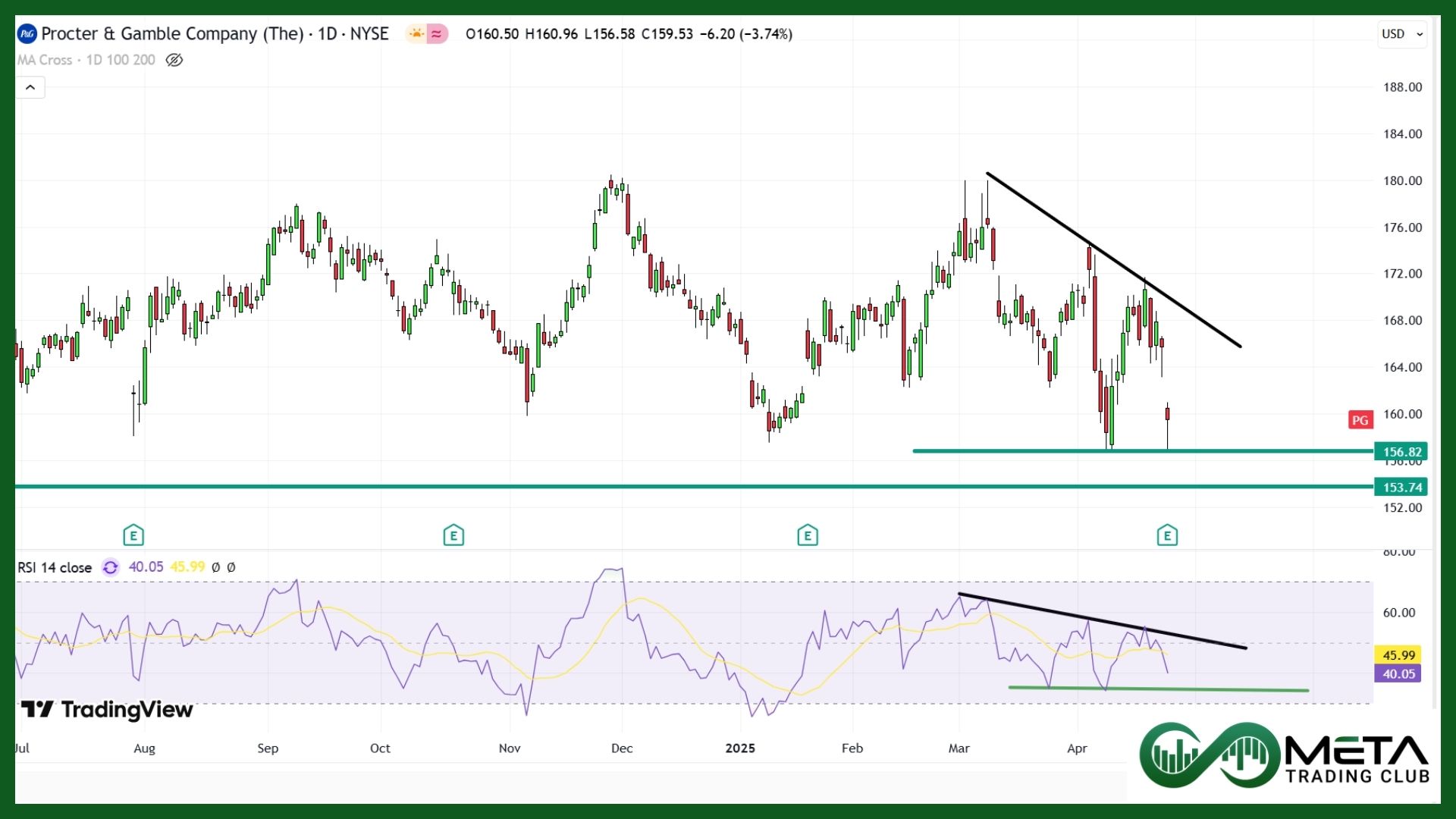Click the Dec label on time axis

(x=622, y=748)
